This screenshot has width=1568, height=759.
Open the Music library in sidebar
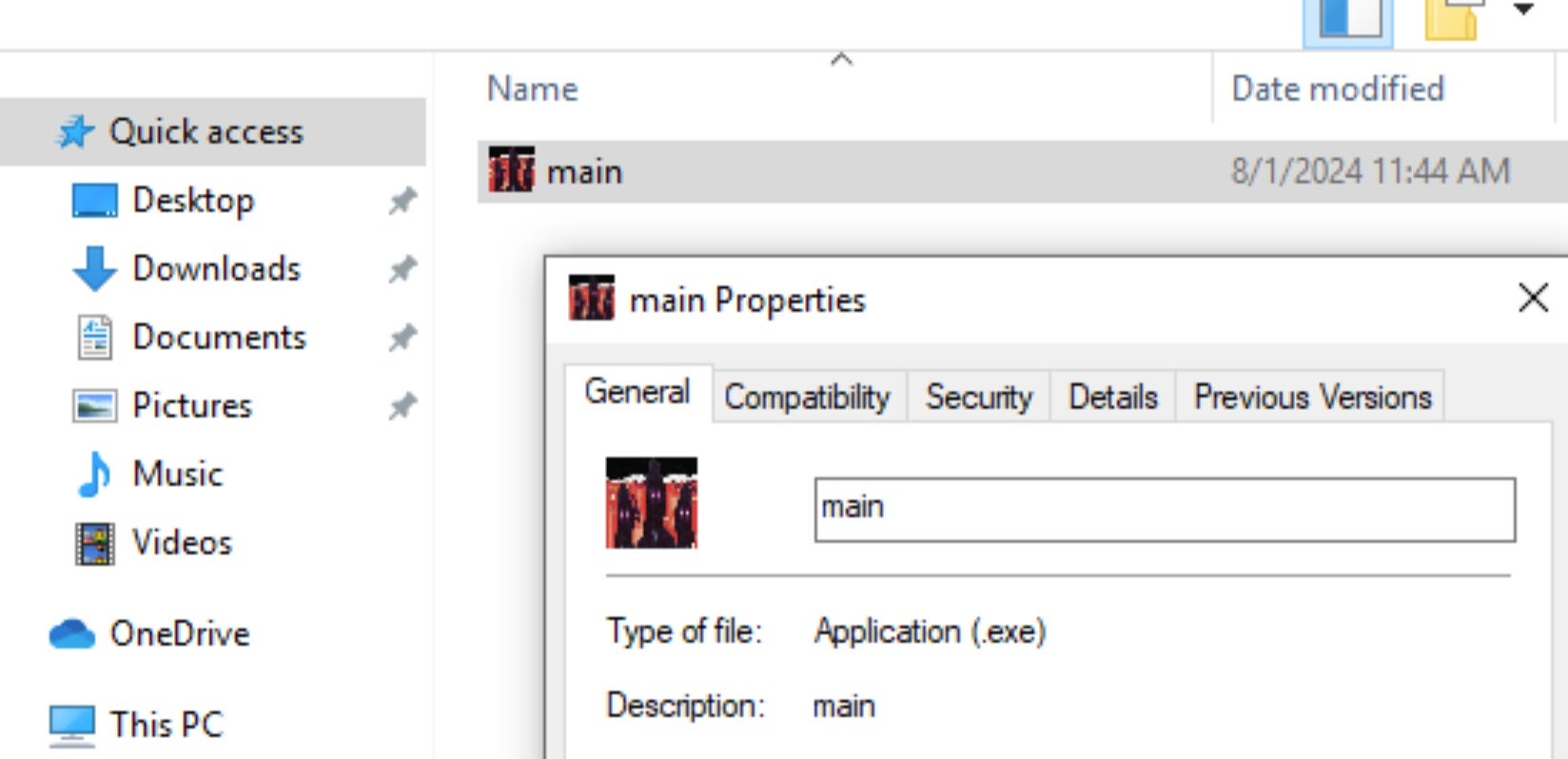(177, 474)
